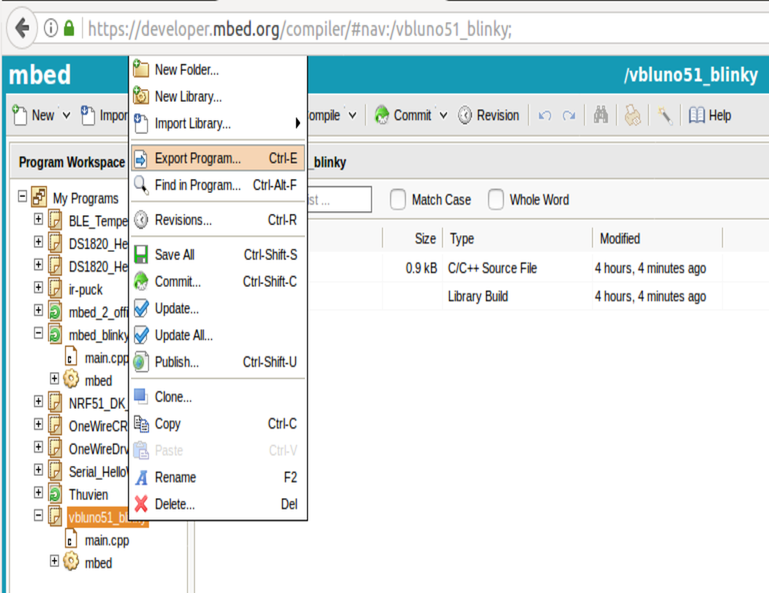Click the Import Library page icon

coord(141,123)
